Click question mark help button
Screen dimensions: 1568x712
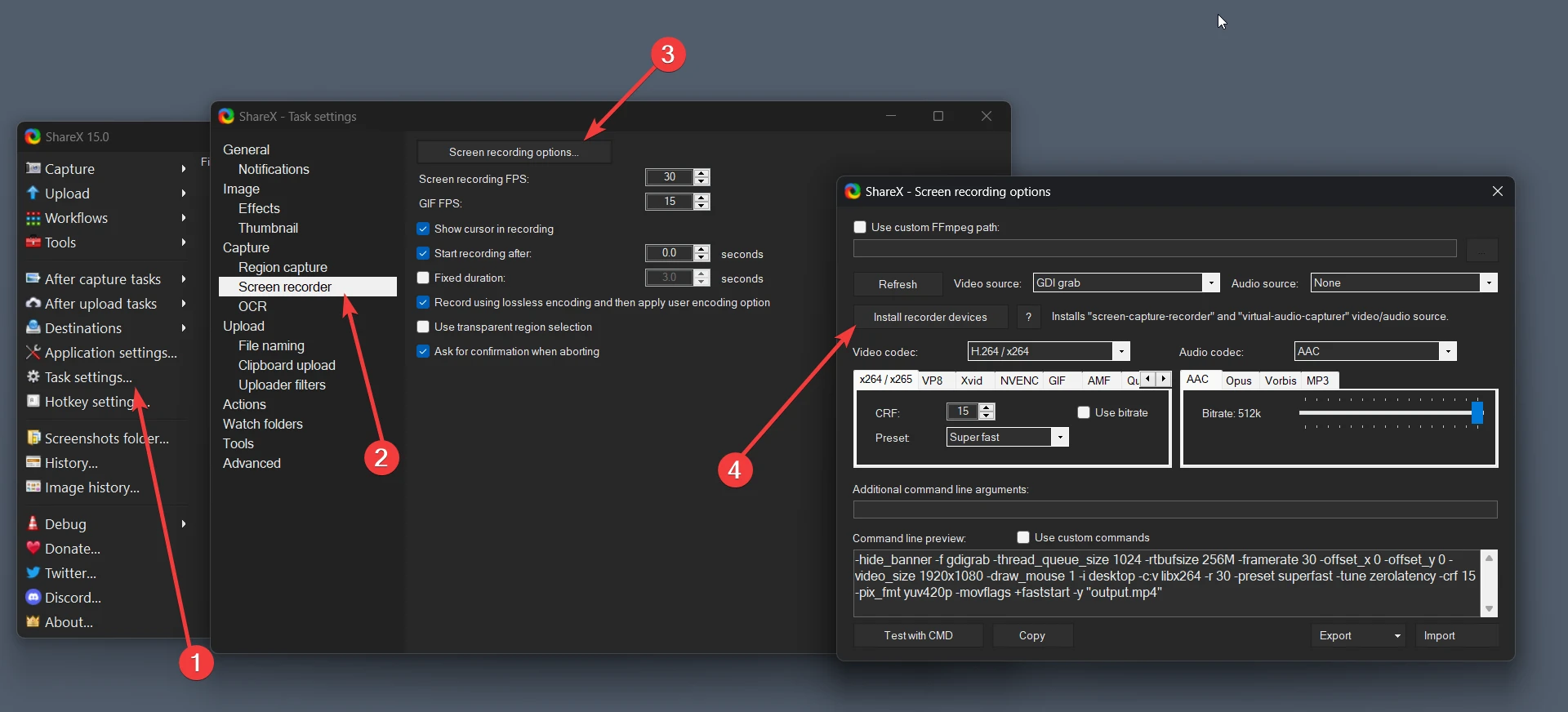[1028, 317]
